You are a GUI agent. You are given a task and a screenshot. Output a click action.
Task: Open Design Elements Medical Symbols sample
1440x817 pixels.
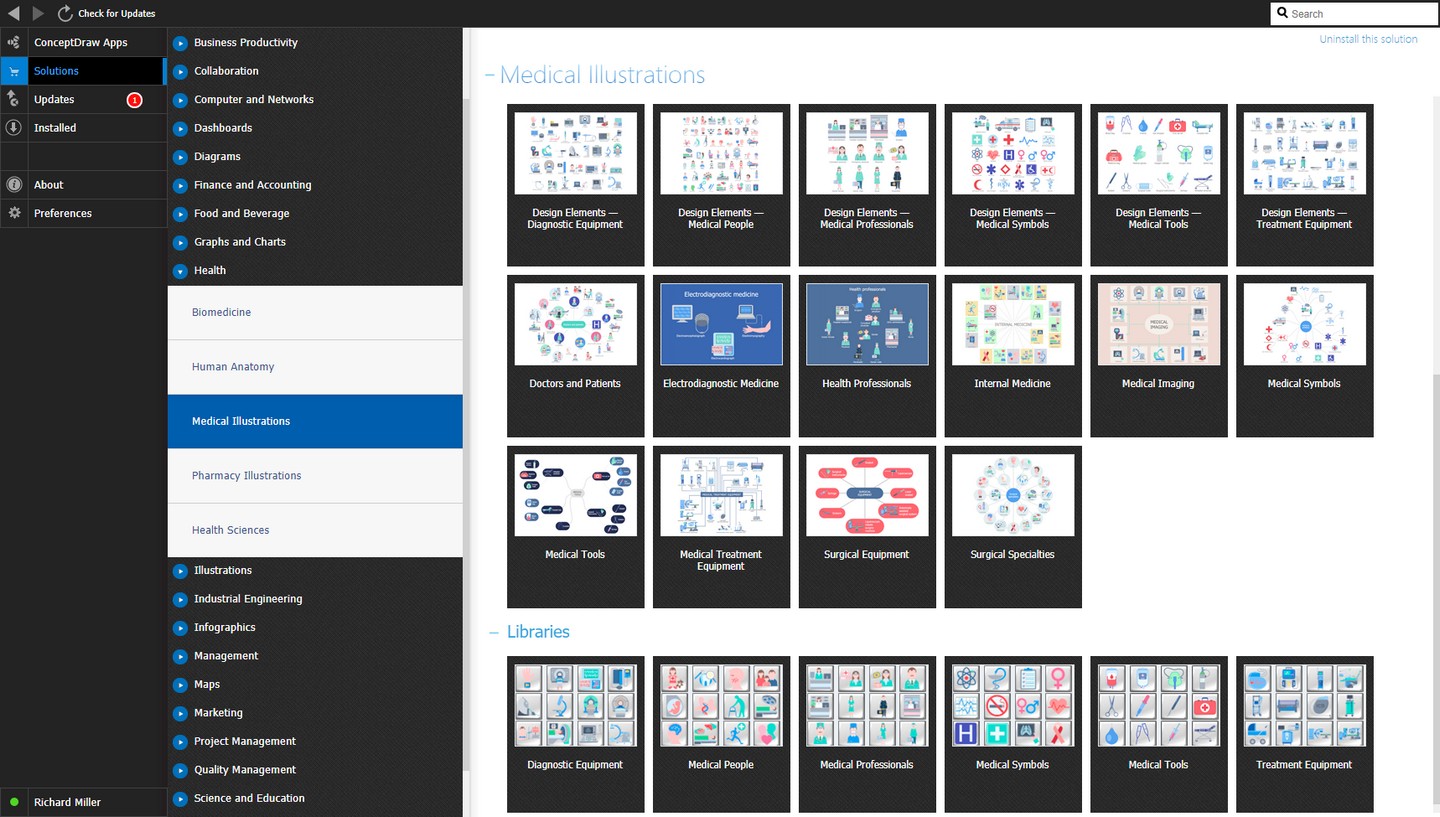1013,185
